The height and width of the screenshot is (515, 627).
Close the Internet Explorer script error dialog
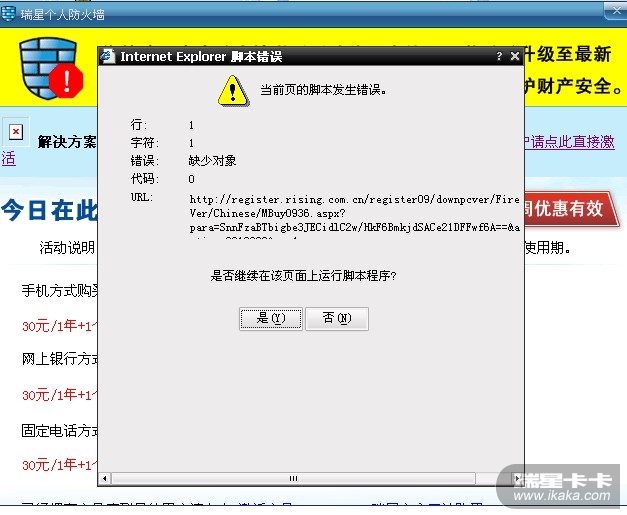pos(515,56)
